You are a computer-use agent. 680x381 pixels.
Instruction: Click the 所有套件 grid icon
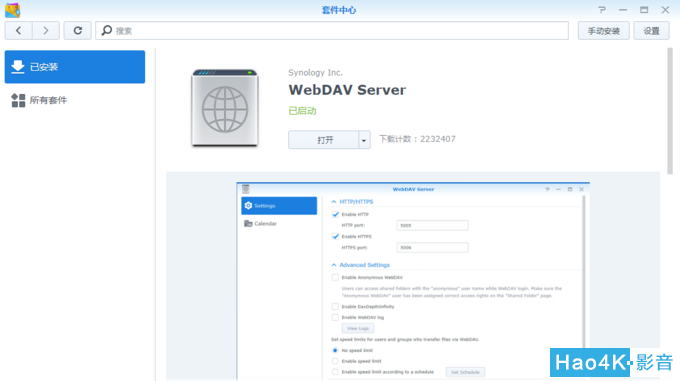[18, 100]
